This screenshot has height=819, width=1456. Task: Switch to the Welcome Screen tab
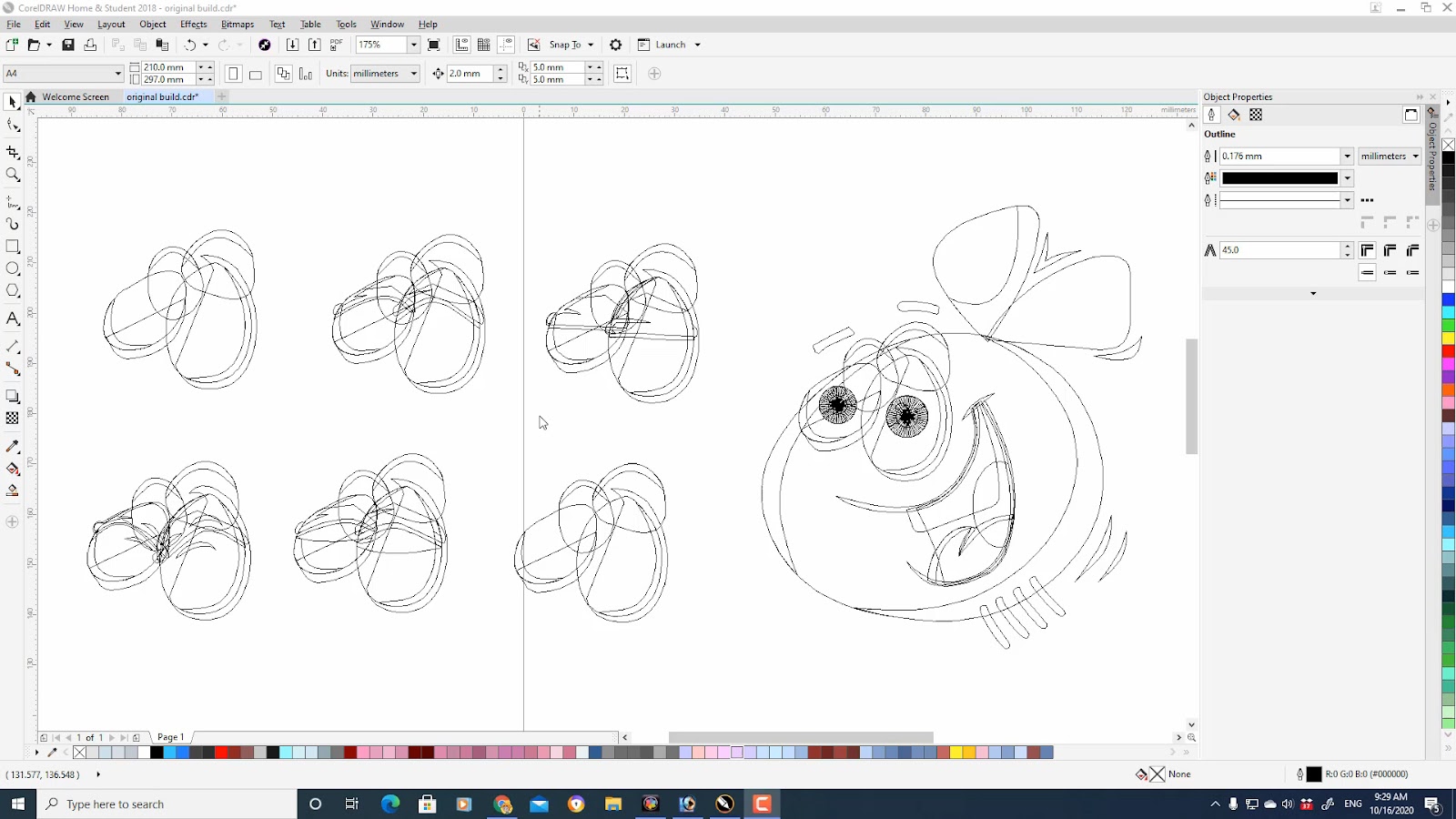(75, 96)
